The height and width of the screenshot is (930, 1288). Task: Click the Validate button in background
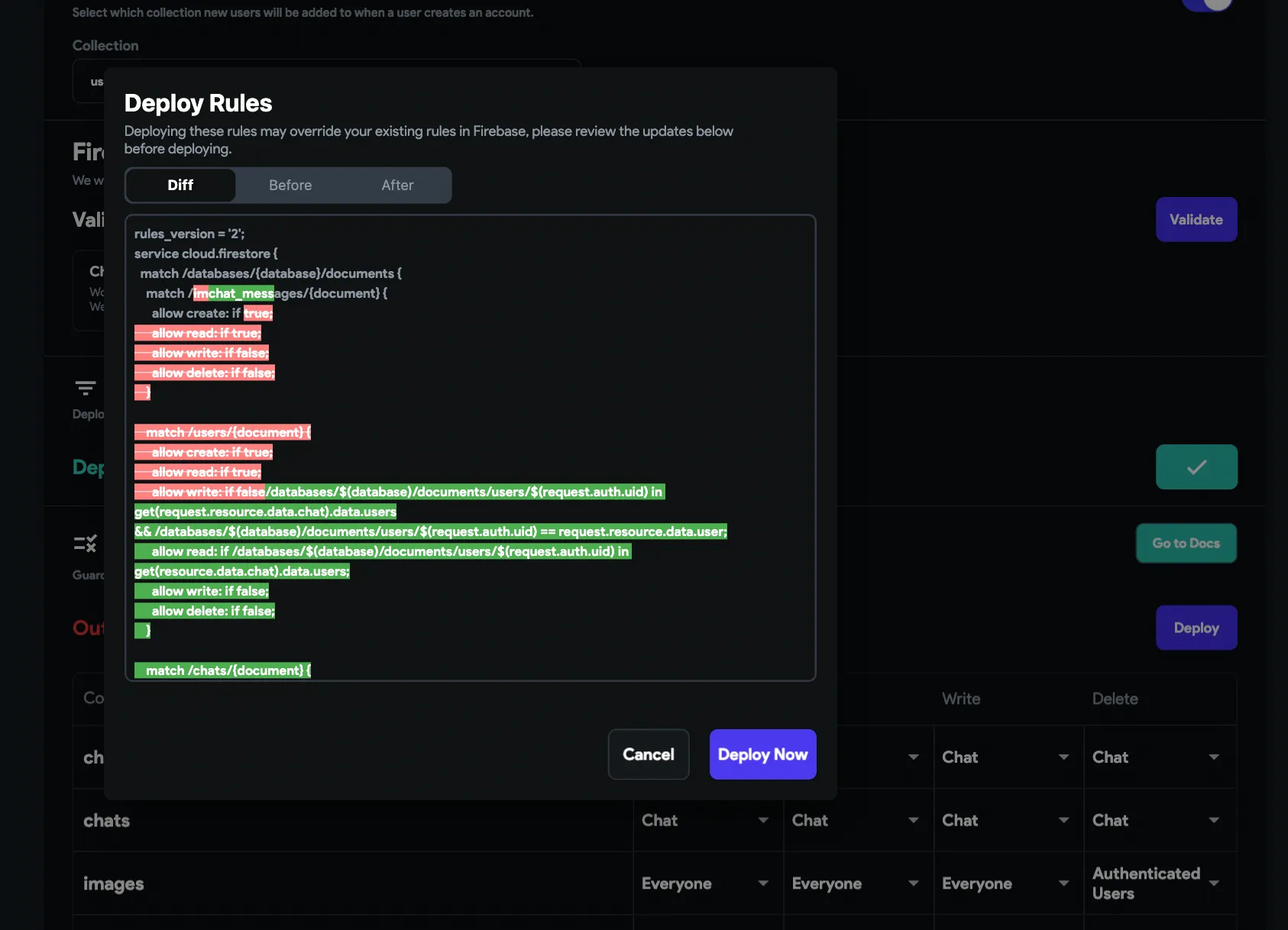(x=1196, y=220)
